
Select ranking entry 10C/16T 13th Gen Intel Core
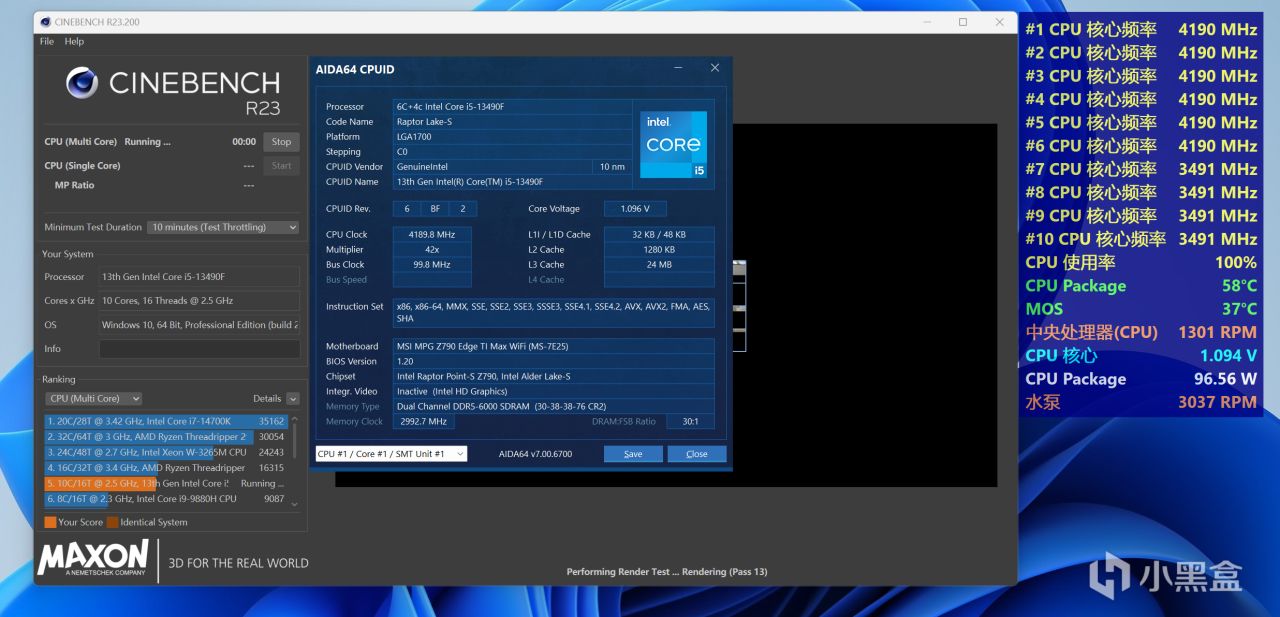(166, 483)
